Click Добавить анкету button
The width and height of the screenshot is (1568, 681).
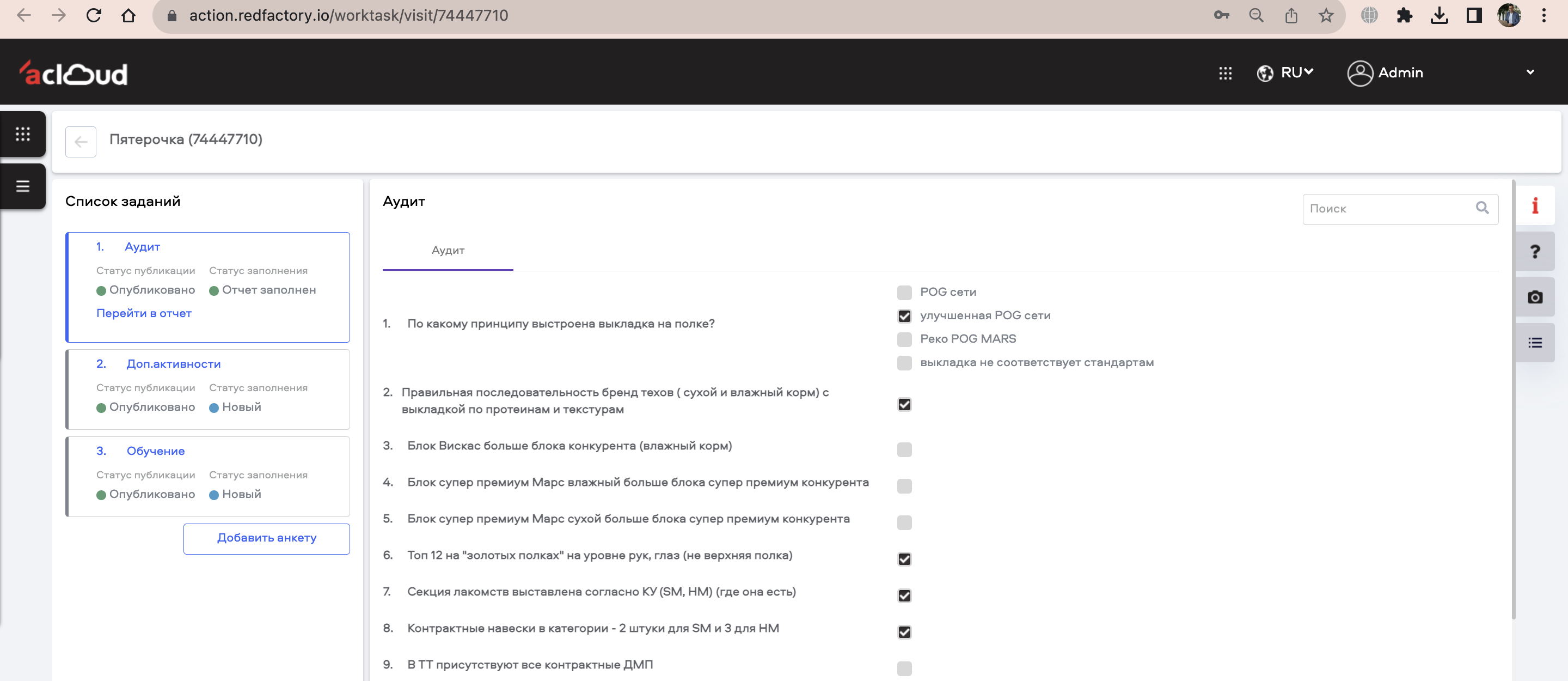coord(267,538)
